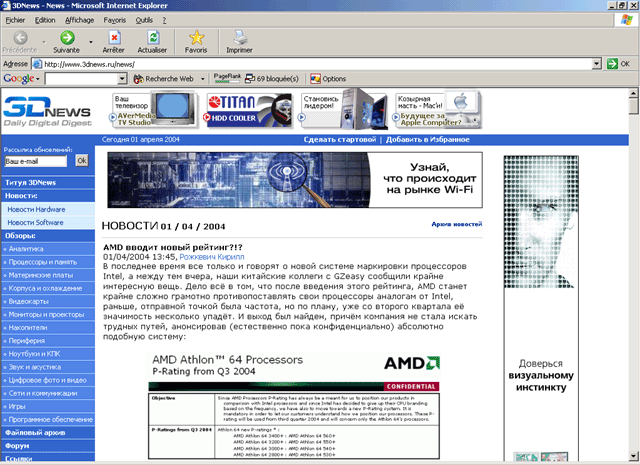Click the Ok subscribe button
Screen dimensions: 640x465
tap(82, 160)
